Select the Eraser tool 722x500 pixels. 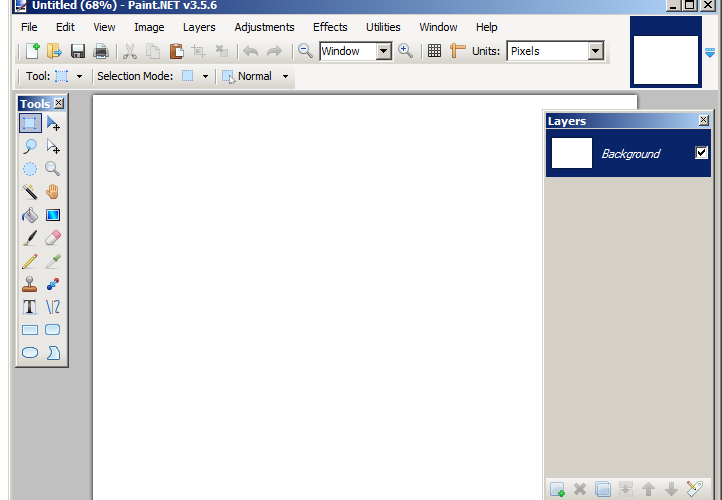click(53, 238)
